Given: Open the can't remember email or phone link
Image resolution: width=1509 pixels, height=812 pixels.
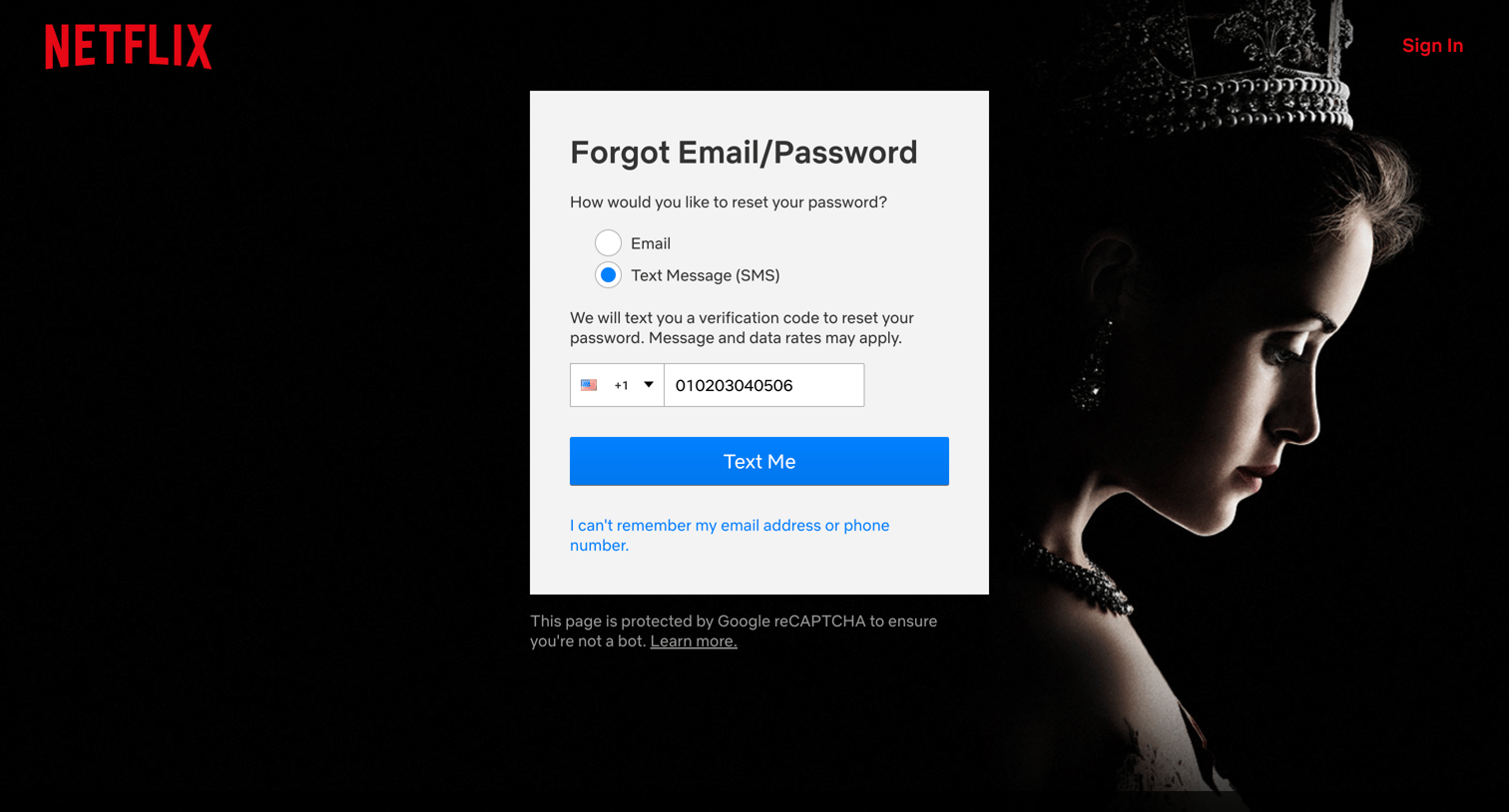Looking at the screenshot, I should 730,535.
